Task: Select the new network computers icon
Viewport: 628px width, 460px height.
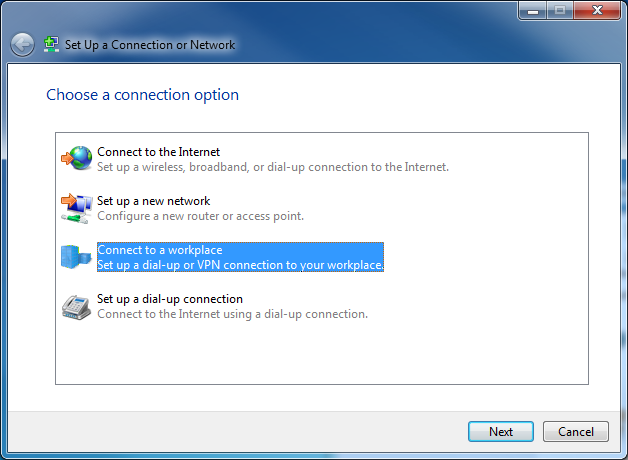Action: 76,208
